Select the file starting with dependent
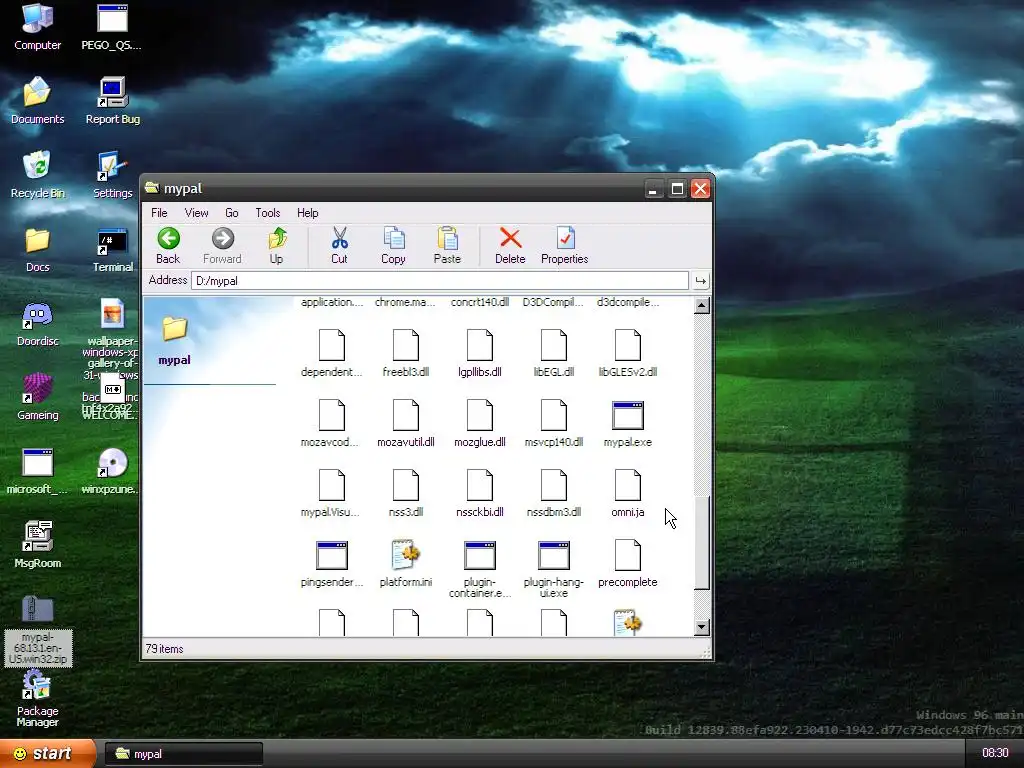Screen dimensions: 1024x768 coord(332,353)
